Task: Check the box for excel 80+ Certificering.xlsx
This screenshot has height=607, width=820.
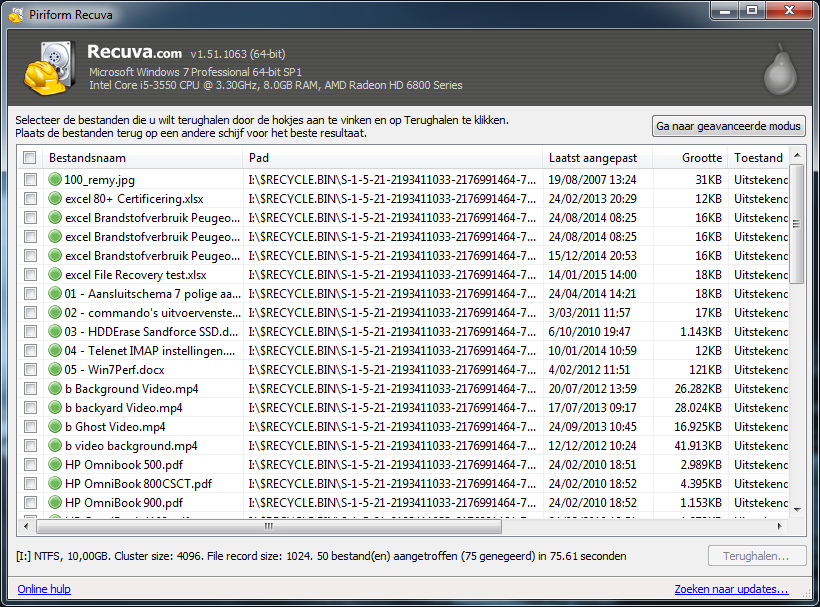Action: (x=30, y=199)
